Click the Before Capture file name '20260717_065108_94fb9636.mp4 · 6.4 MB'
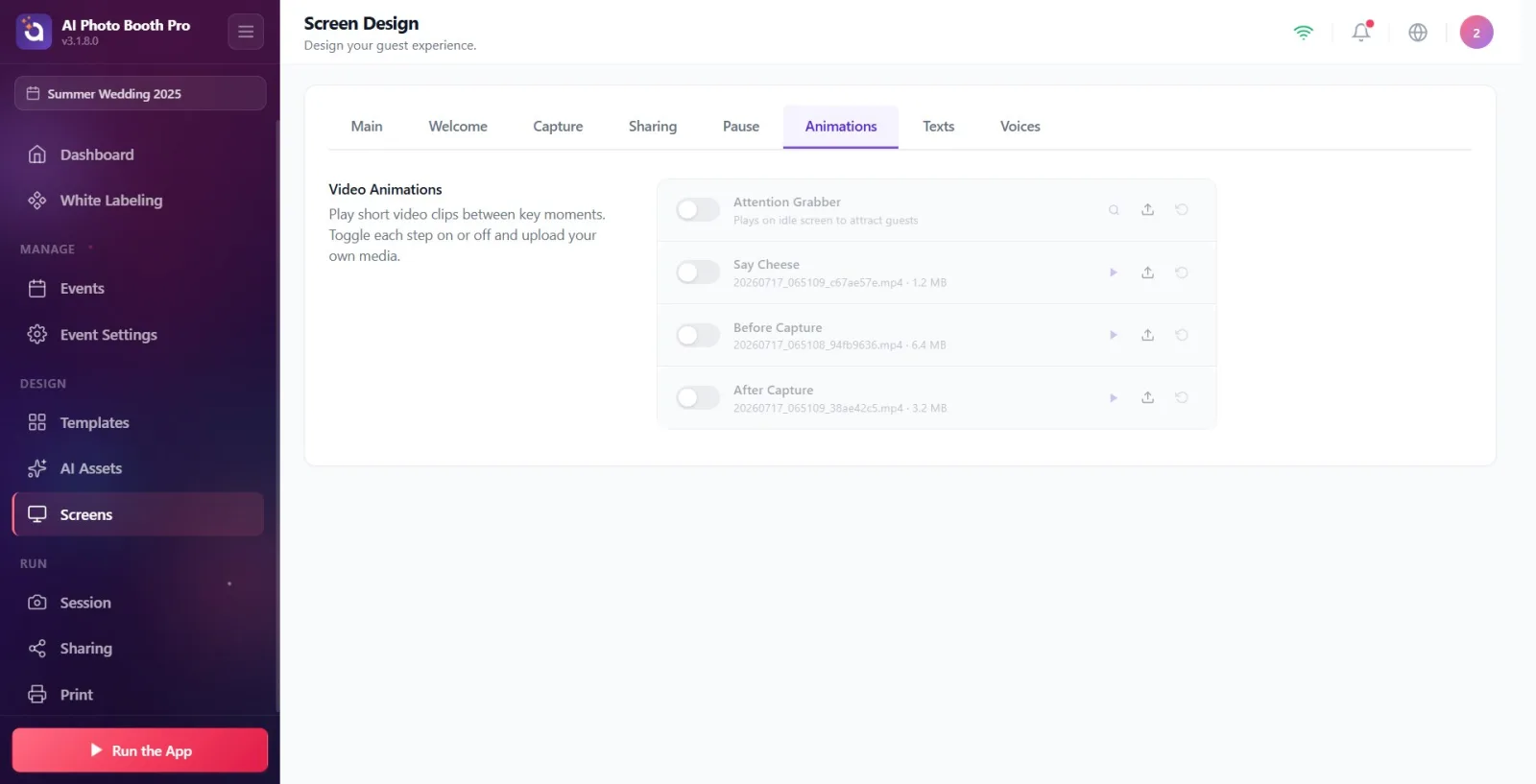The image size is (1536, 784). pos(840,345)
